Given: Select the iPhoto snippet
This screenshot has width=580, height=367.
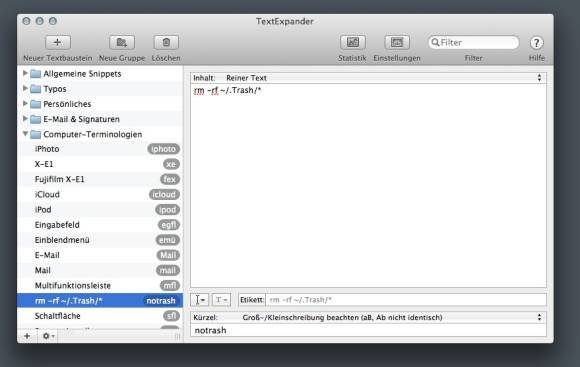Looking at the screenshot, I should click(x=100, y=149).
